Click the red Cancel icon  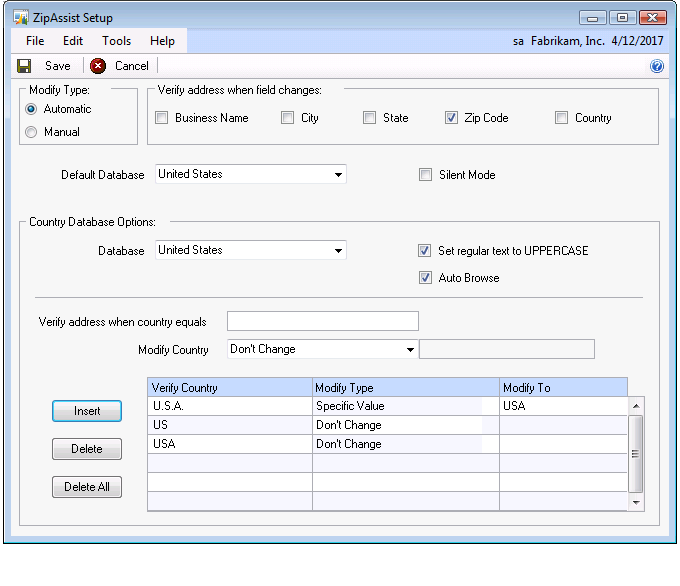(98, 66)
